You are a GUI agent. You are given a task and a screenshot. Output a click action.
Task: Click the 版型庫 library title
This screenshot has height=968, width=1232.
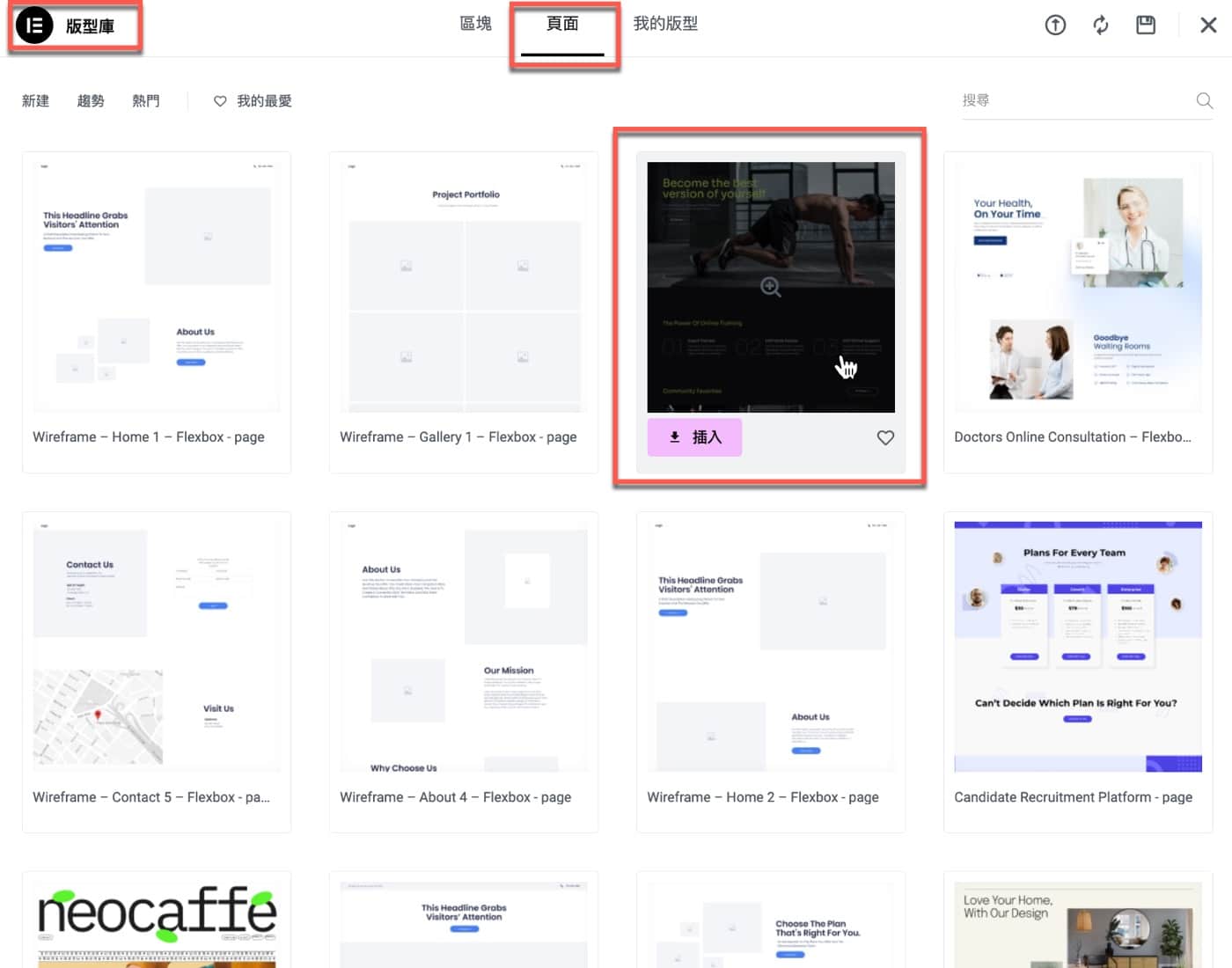coord(90,26)
